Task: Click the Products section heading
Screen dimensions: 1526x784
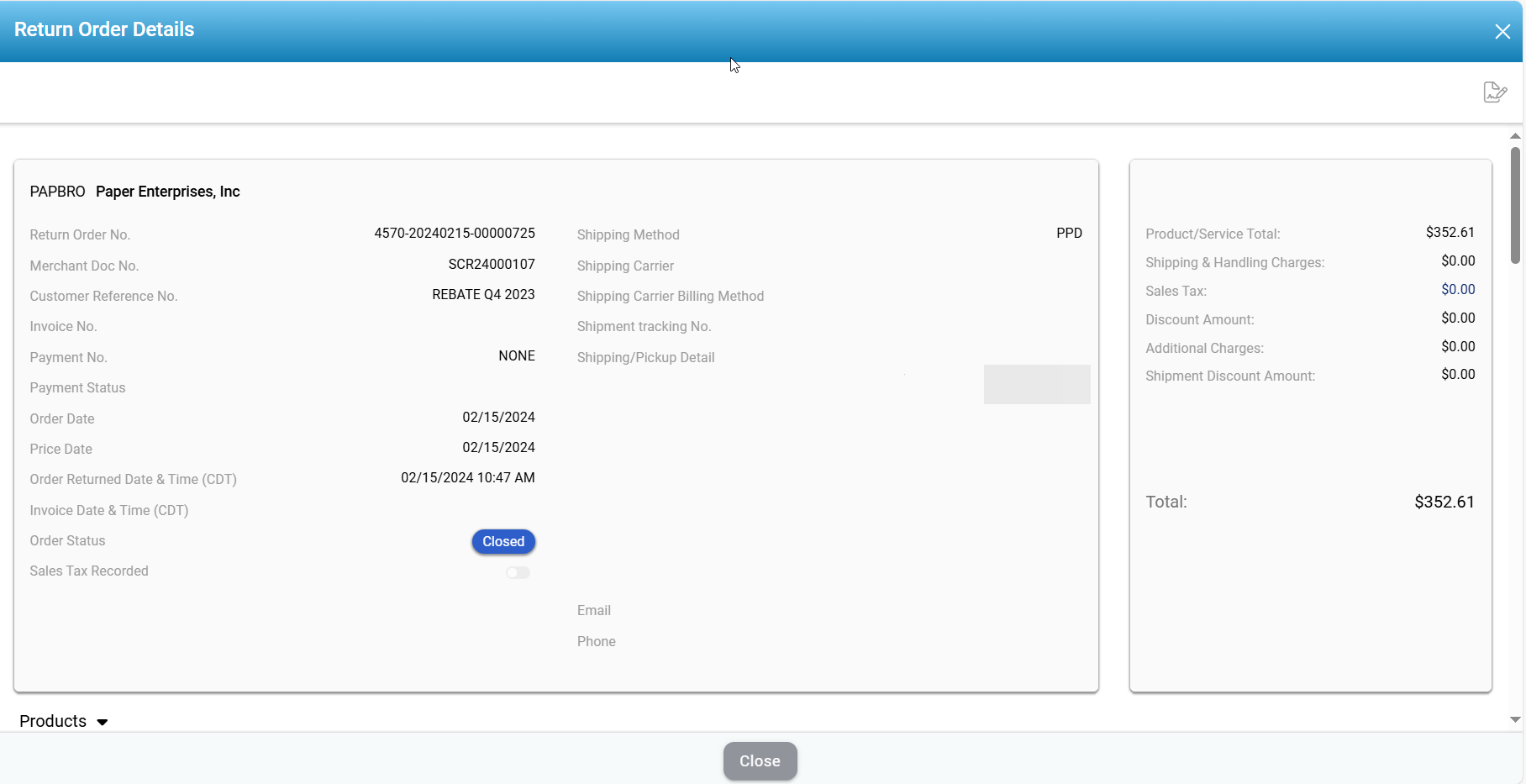Action: [53, 721]
